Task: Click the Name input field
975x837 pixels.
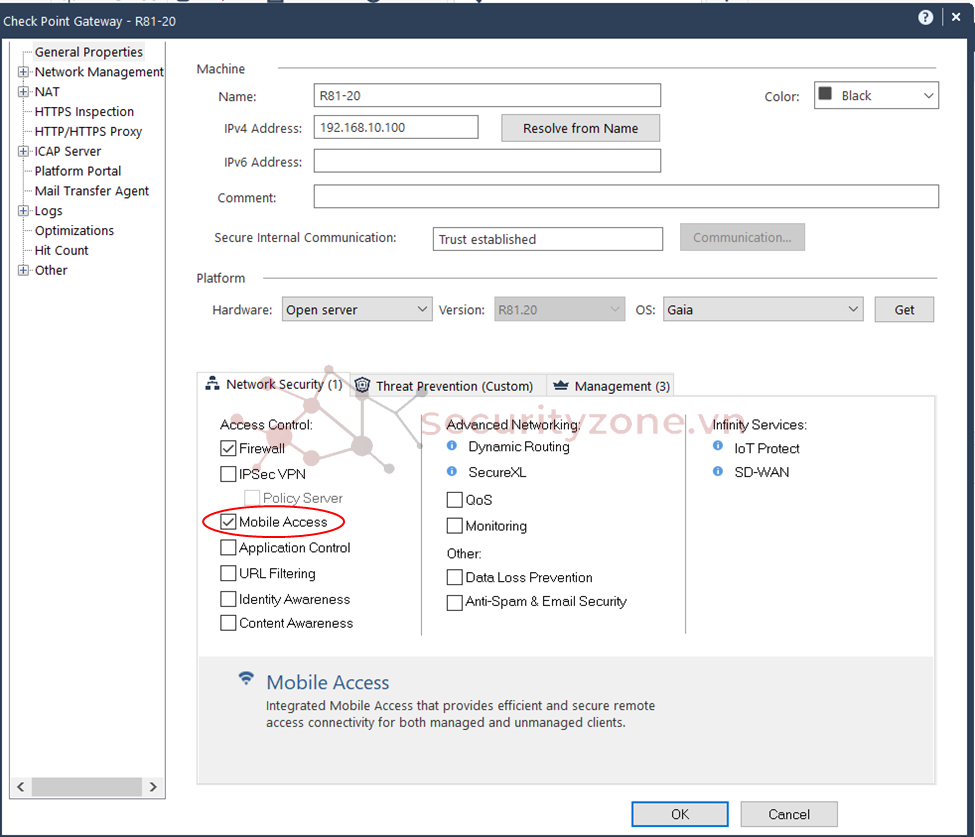Action: point(487,95)
